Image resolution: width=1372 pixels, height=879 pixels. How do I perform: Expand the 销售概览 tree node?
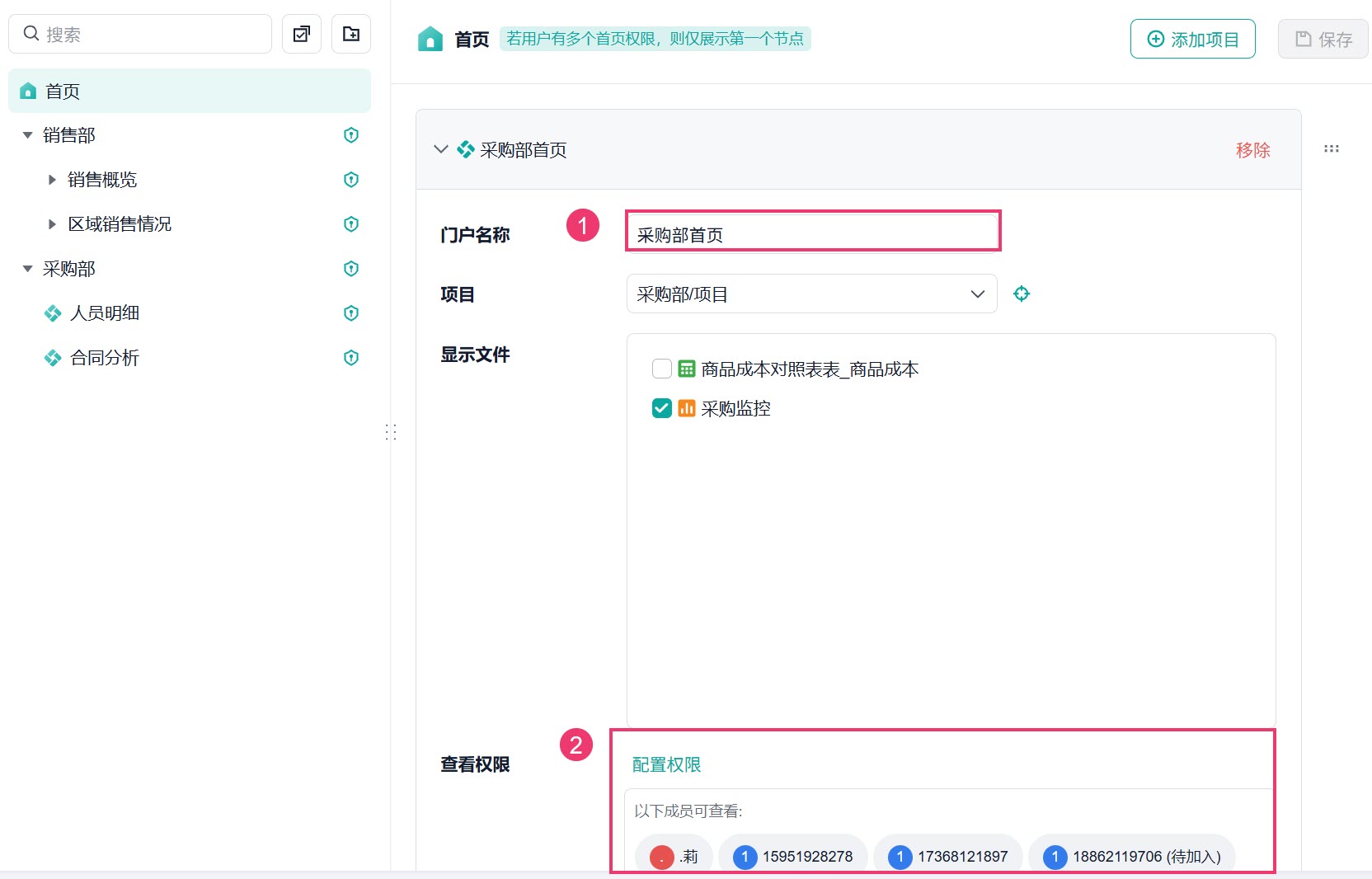click(52, 180)
